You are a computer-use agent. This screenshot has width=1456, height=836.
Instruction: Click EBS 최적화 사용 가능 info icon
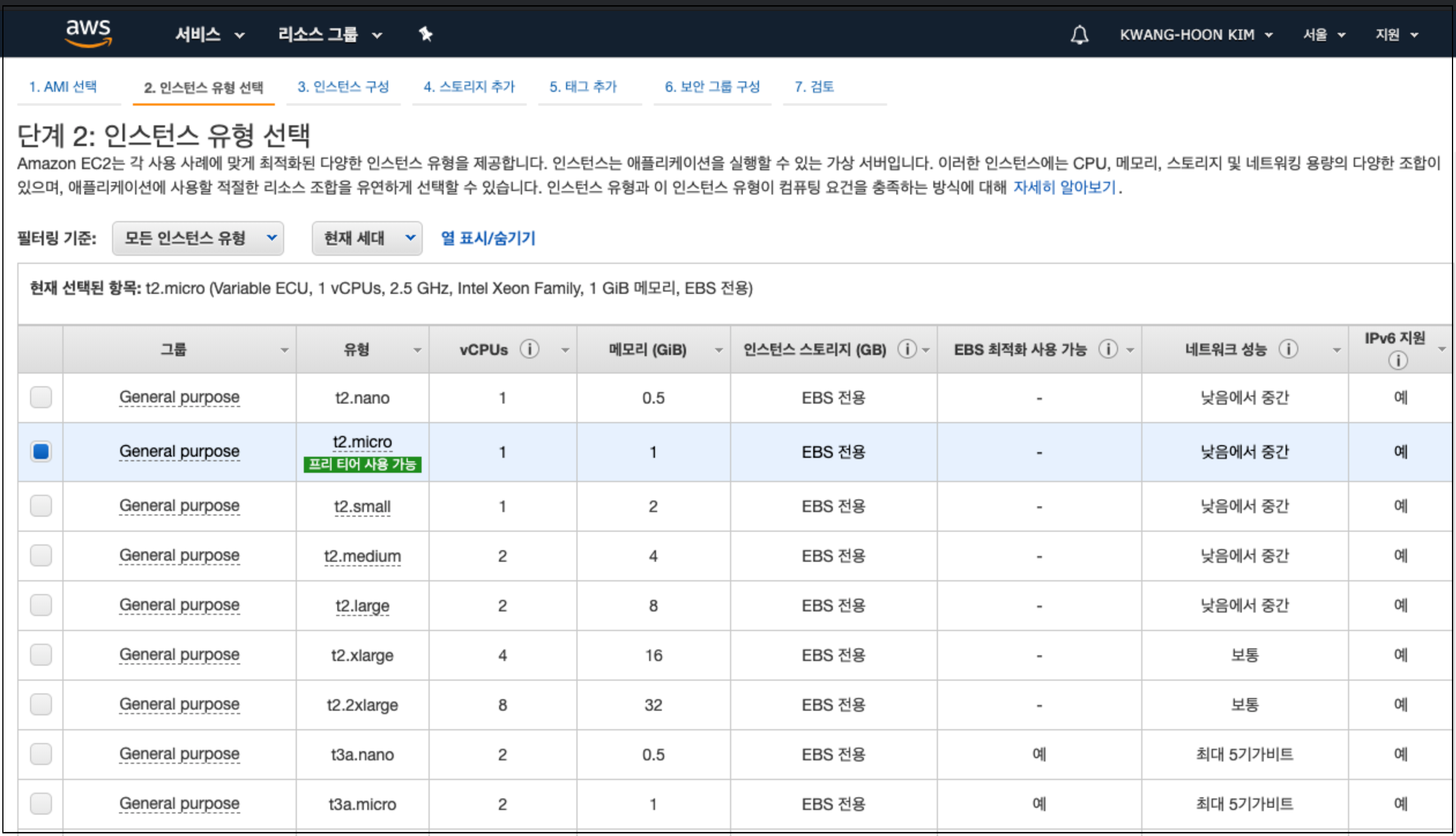(1107, 349)
